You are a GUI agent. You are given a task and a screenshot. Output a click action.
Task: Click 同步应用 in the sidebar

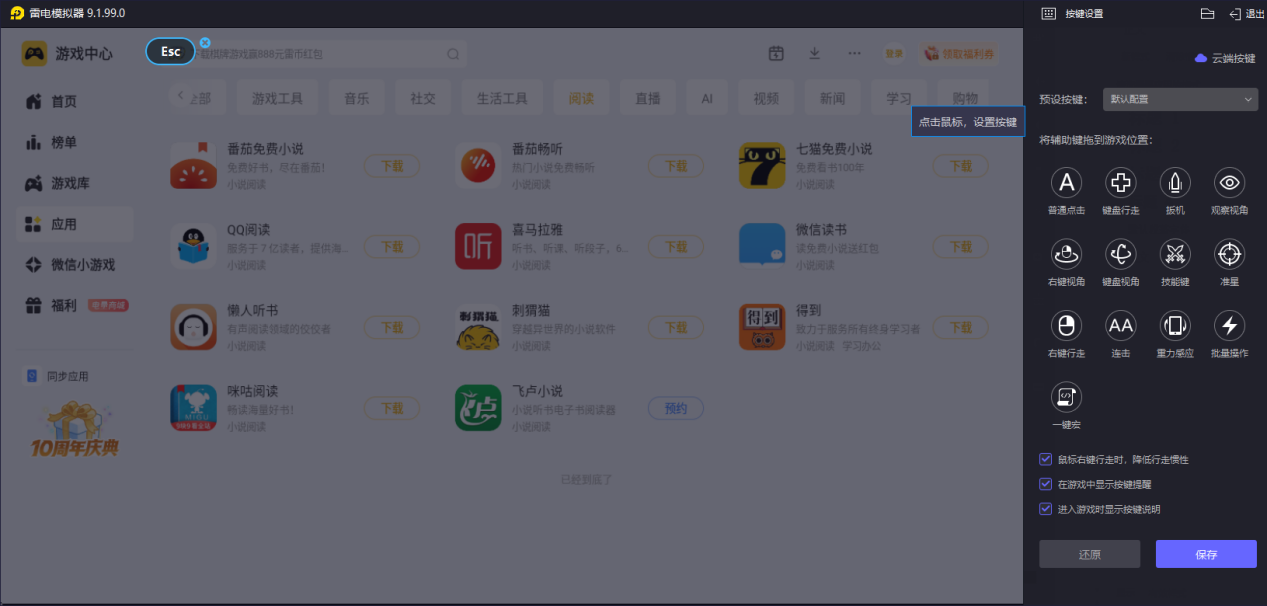pyautogui.click(x=57, y=376)
